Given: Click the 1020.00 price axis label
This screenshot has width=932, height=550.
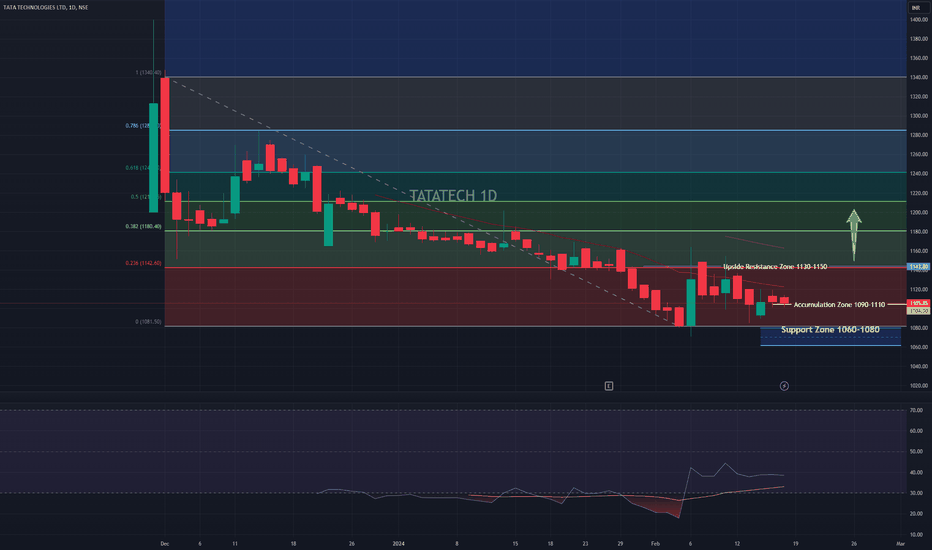Looking at the screenshot, I should (919, 385).
